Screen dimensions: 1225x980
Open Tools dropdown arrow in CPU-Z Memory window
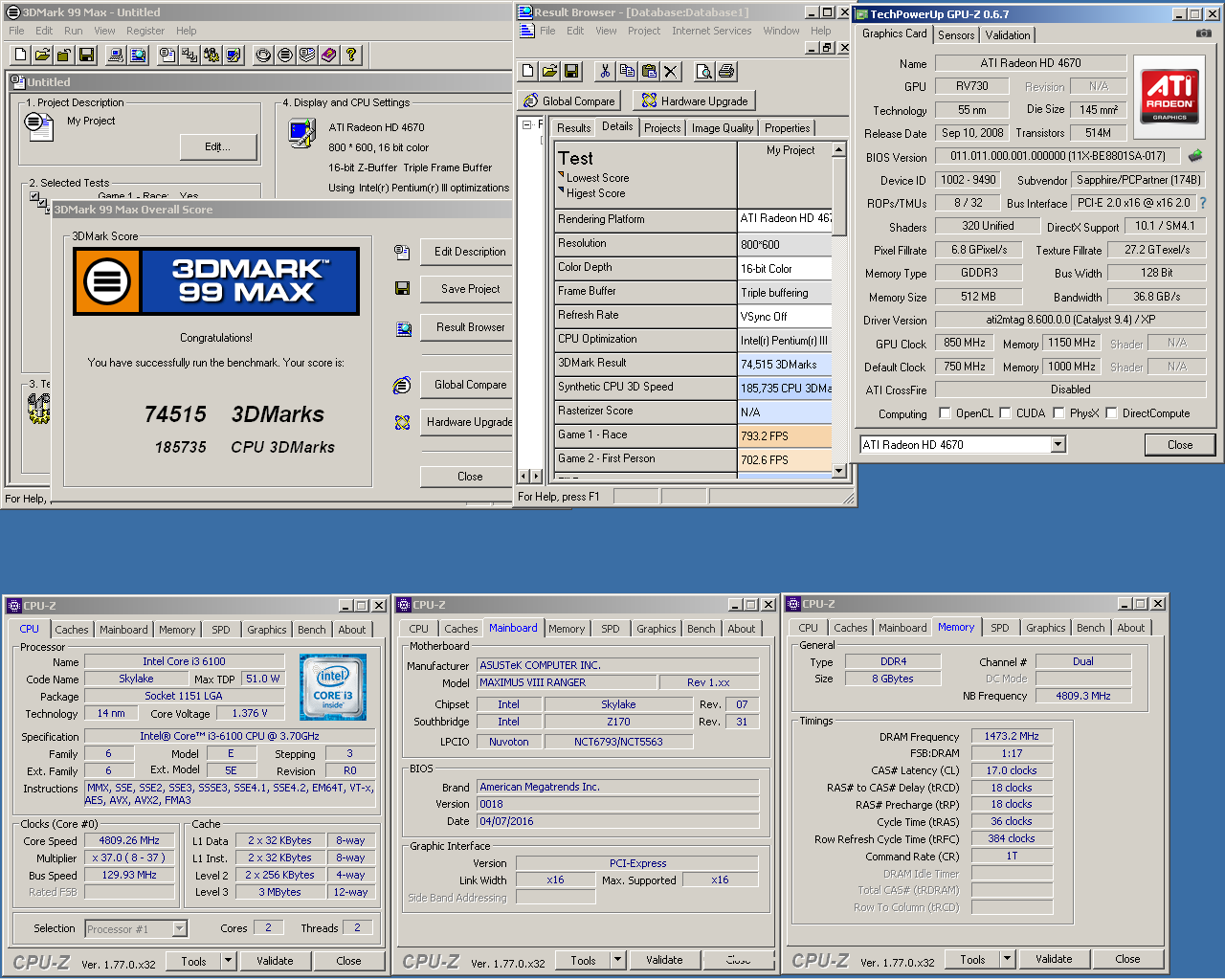[x=1007, y=959]
